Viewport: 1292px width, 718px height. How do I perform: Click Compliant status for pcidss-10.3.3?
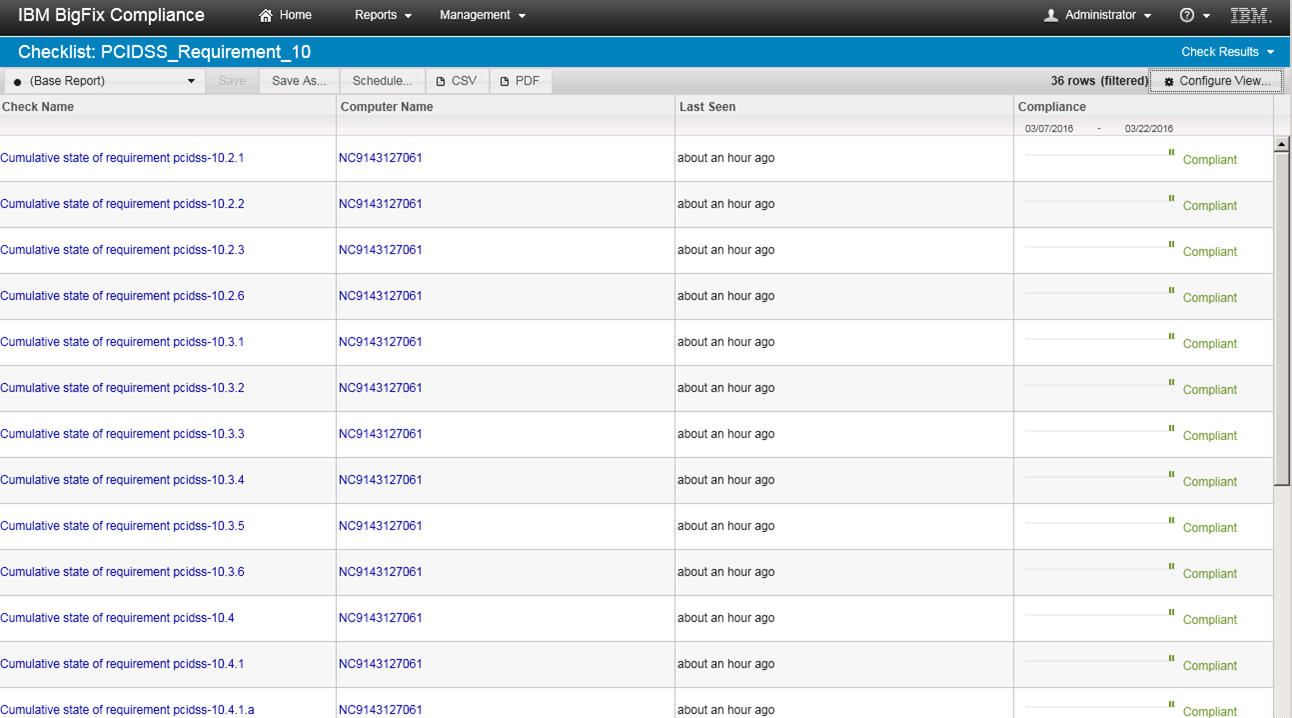(x=1210, y=436)
